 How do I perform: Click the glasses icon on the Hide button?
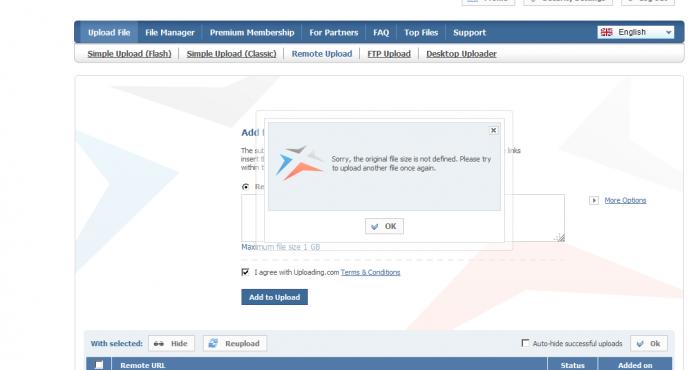tap(158, 344)
